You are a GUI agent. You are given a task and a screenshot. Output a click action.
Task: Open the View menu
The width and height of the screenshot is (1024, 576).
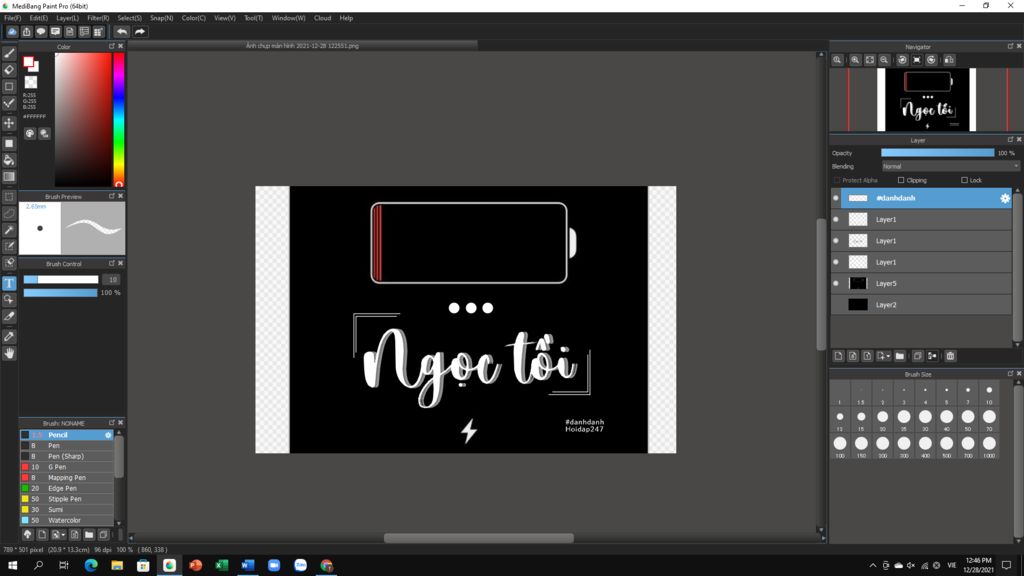(x=225, y=18)
